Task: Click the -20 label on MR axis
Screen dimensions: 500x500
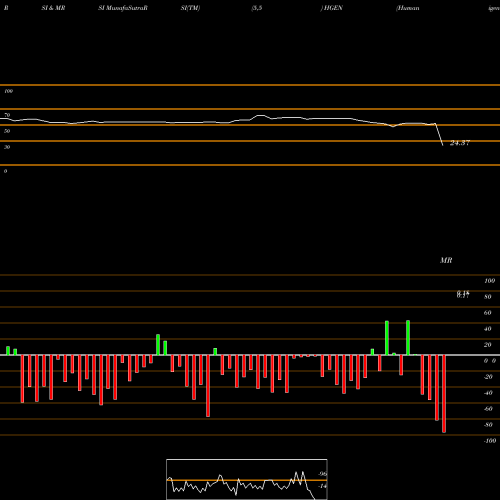Action: (x=488, y=377)
